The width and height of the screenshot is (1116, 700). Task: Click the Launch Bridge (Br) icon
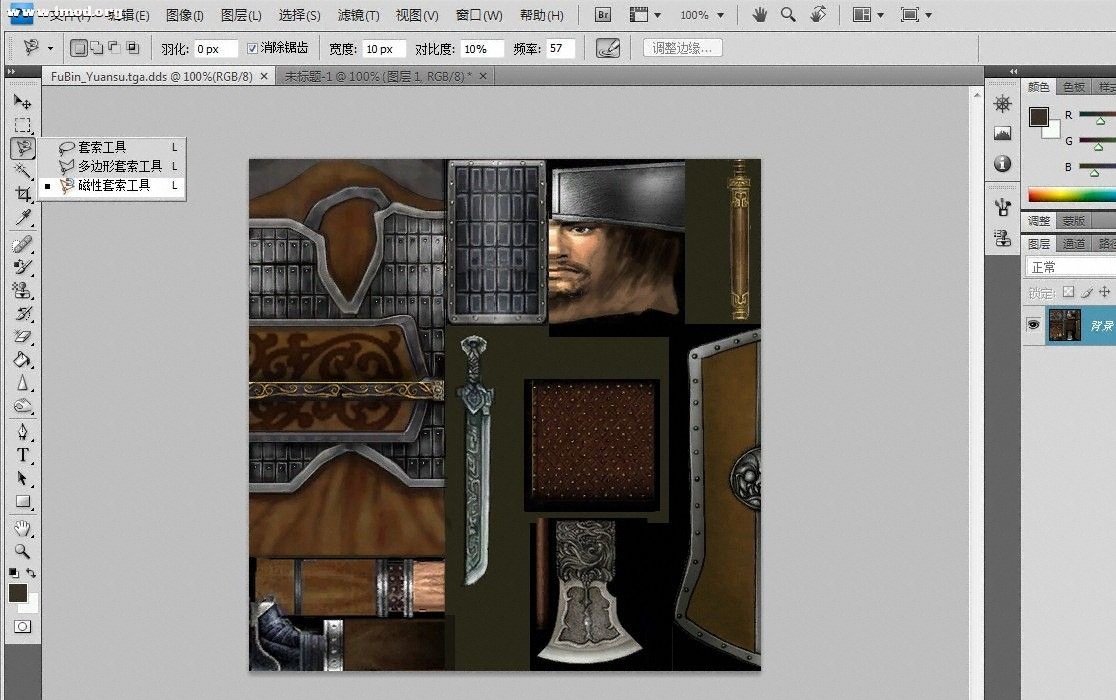pos(603,15)
